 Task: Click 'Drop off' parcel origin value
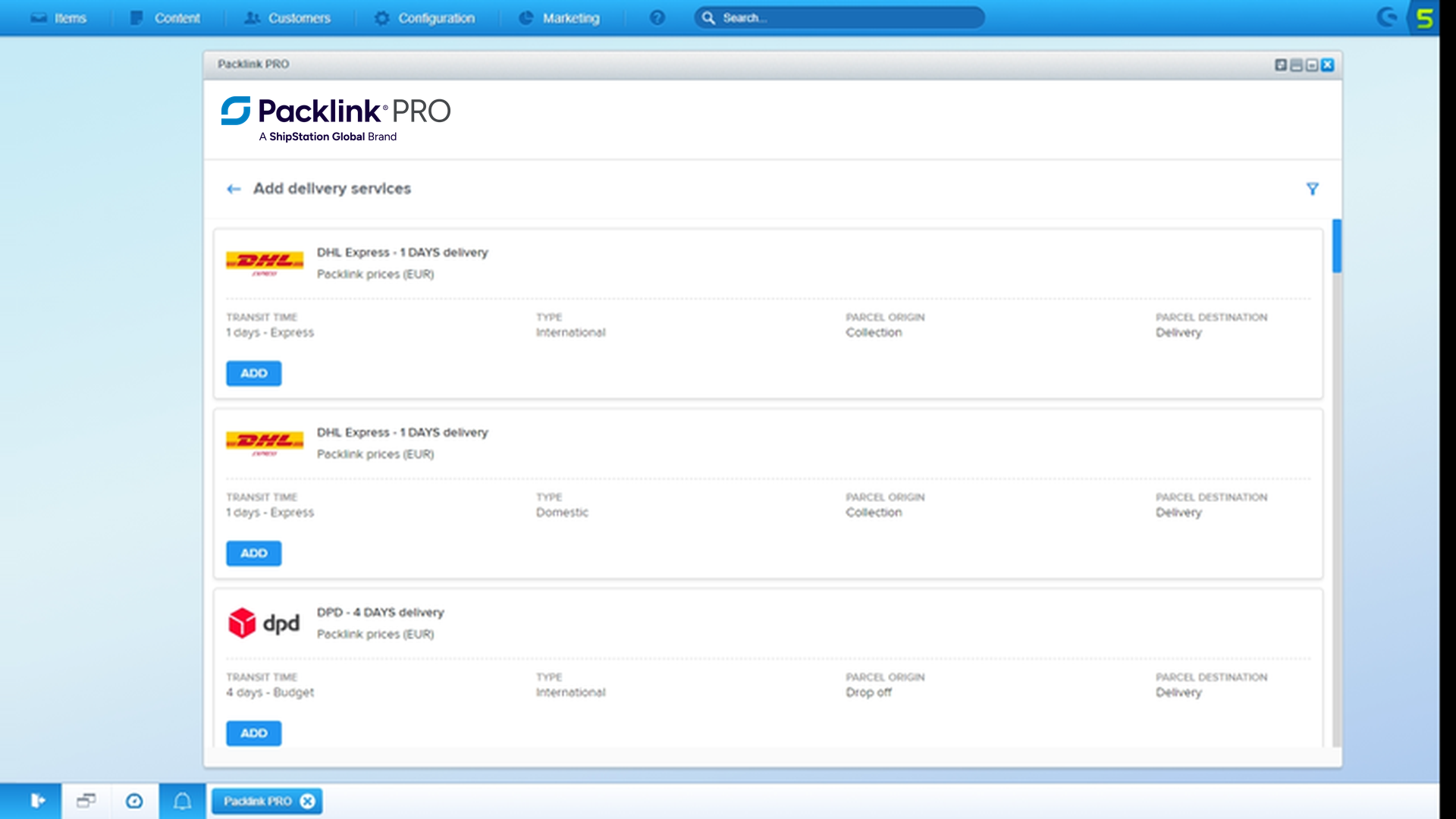869,692
